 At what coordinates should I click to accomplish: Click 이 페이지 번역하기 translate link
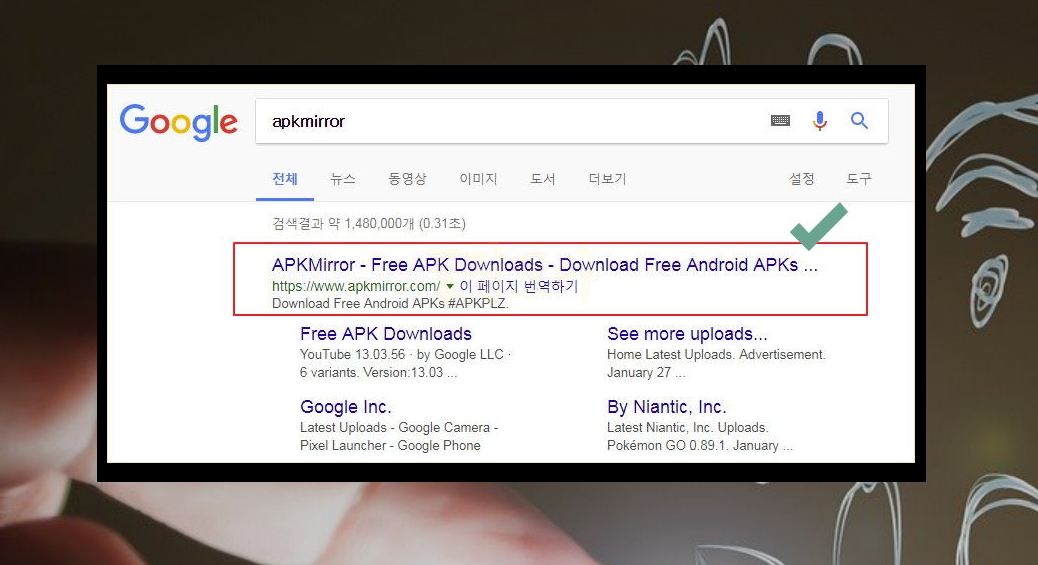click(519, 286)
